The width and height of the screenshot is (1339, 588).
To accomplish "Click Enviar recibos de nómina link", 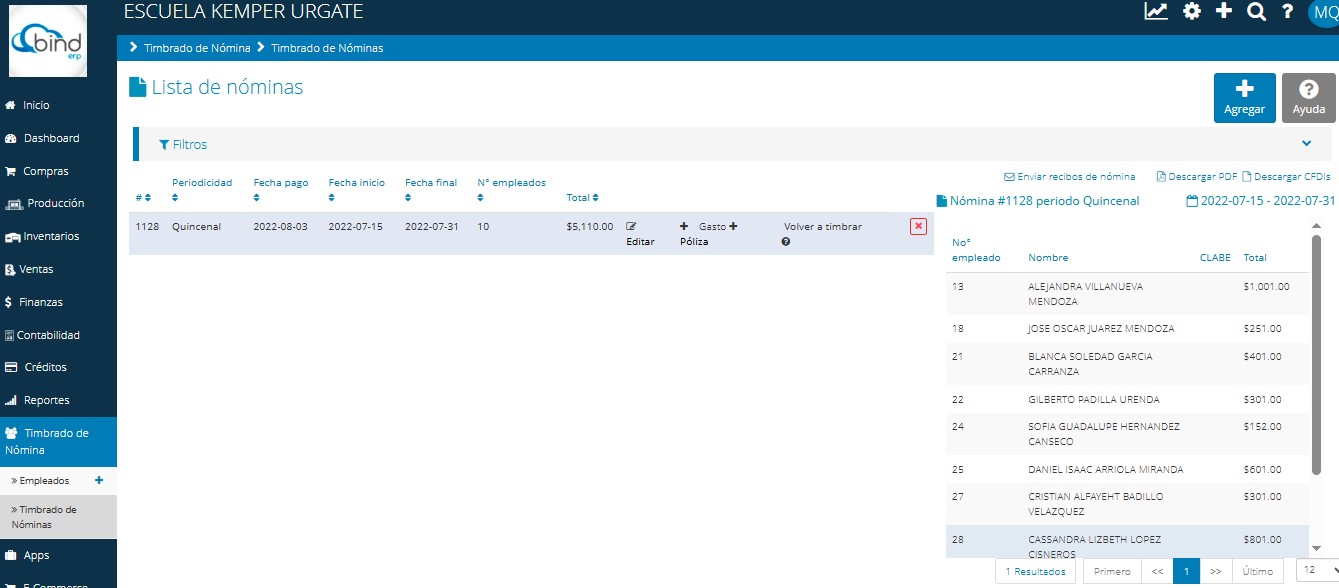I will click(1069, 177).
